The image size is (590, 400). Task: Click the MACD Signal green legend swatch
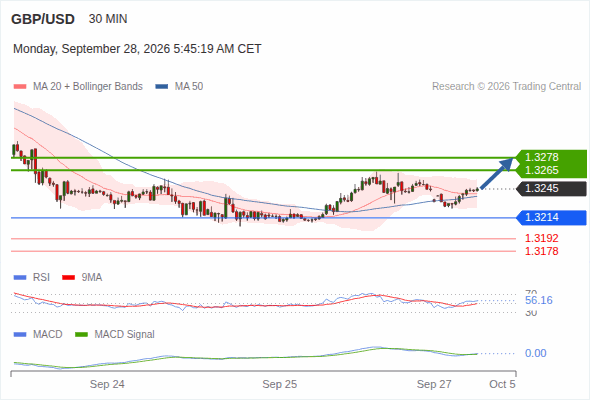click(81, 335)
